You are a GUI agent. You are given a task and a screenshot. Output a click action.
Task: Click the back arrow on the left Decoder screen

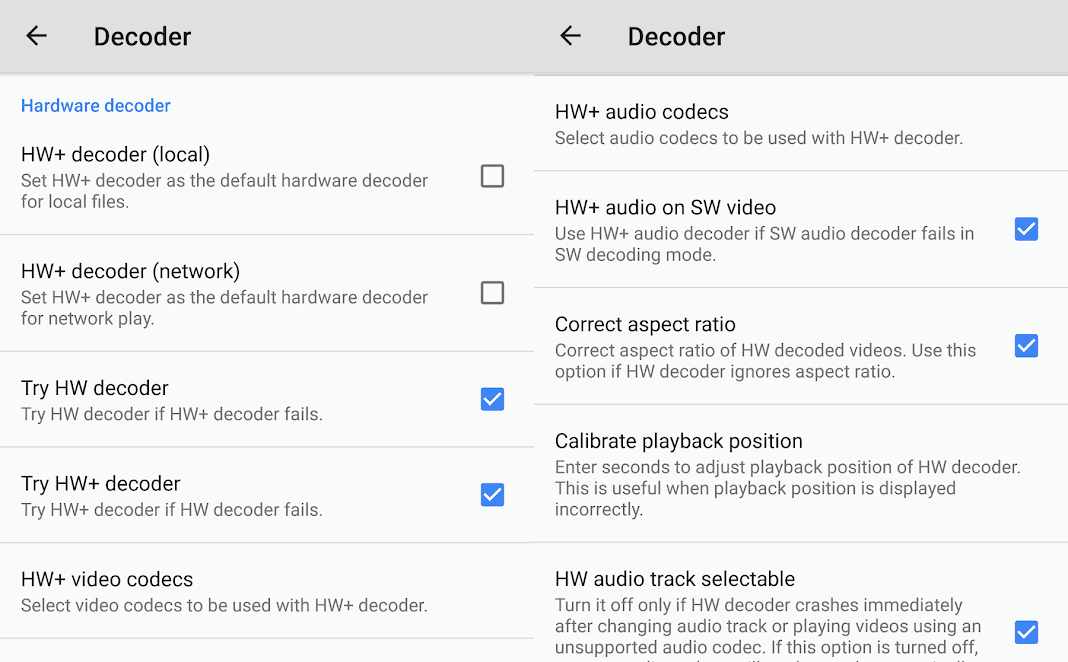[36, 36]
